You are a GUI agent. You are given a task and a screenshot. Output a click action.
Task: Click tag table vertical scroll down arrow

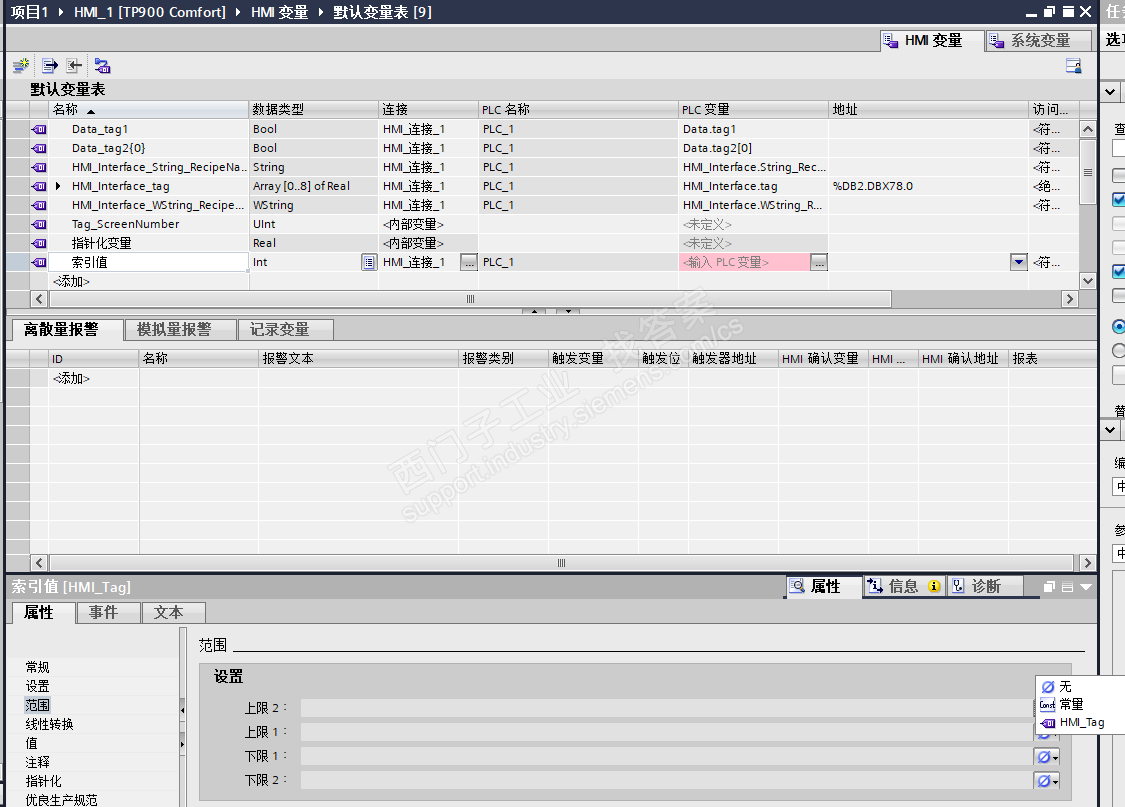[1088, 280]
